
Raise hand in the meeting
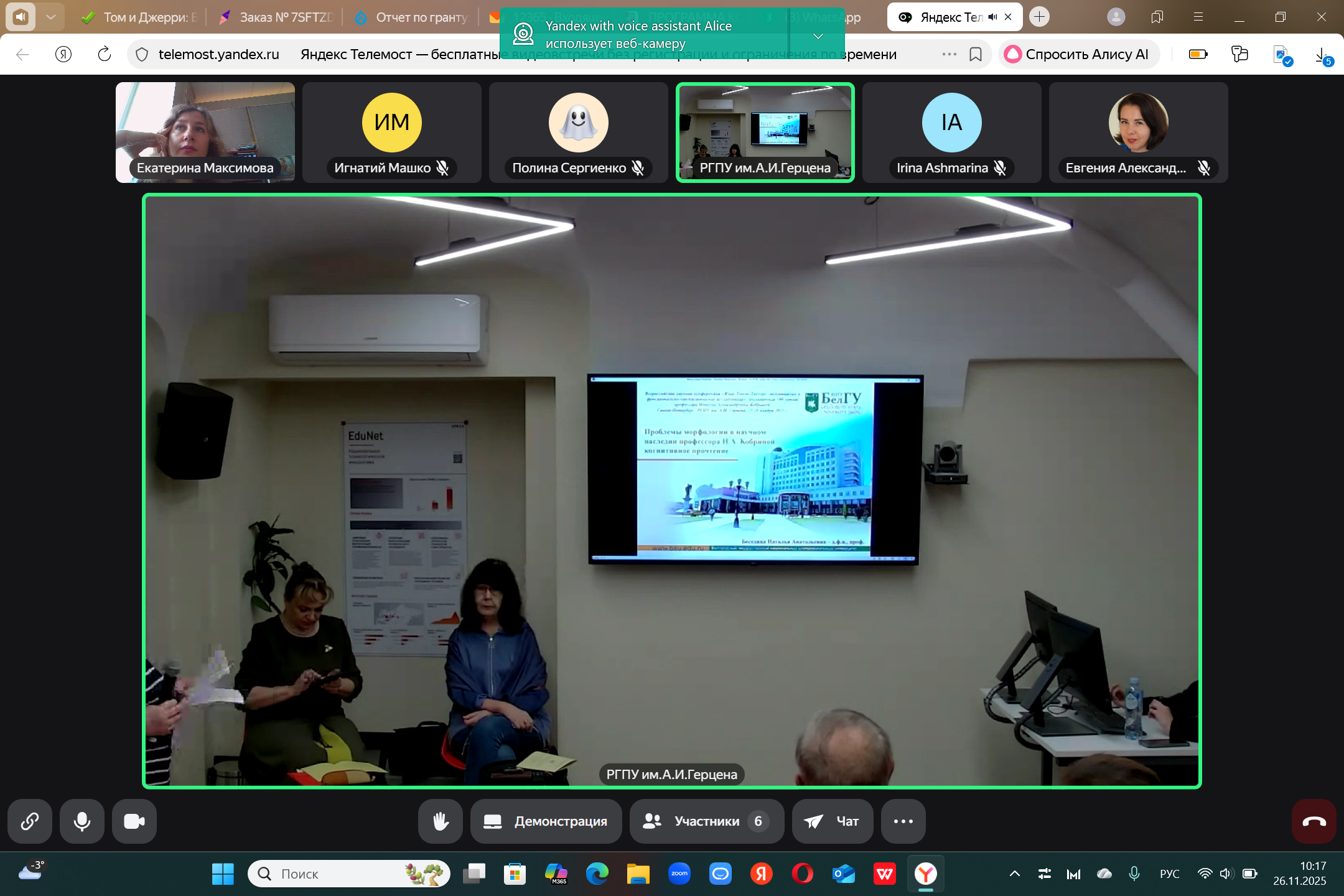(x=441, y=821)
